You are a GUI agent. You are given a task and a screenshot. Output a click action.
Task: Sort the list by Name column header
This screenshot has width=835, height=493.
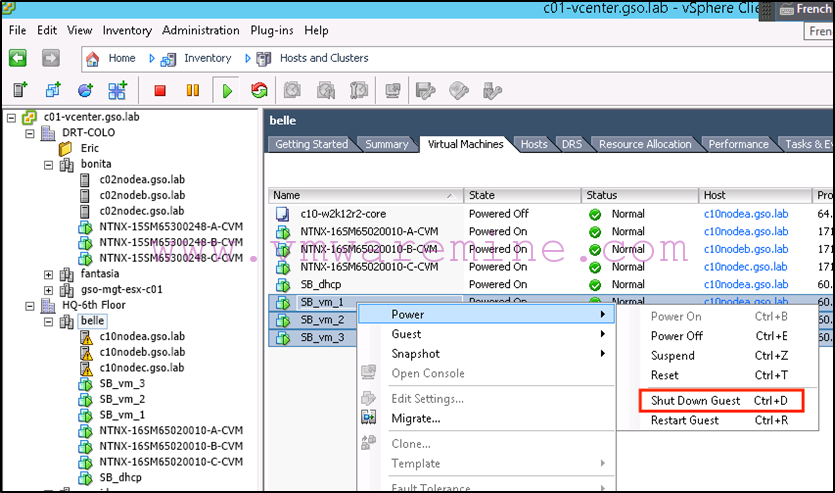pyautogui.click(x=365, y=195)
